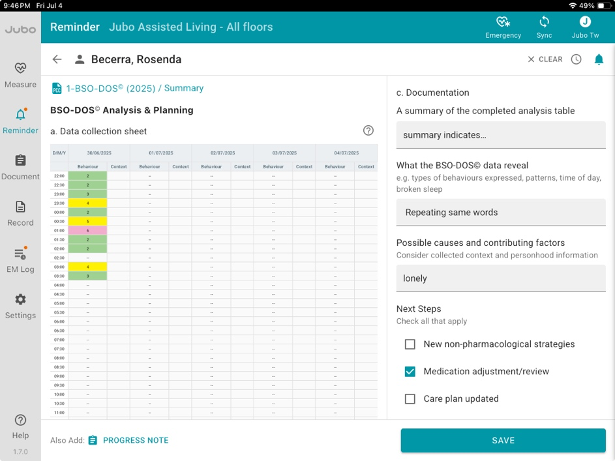The image size is (616, 462).
Task: Open help for data collection sheet
Action: [368, 130]
